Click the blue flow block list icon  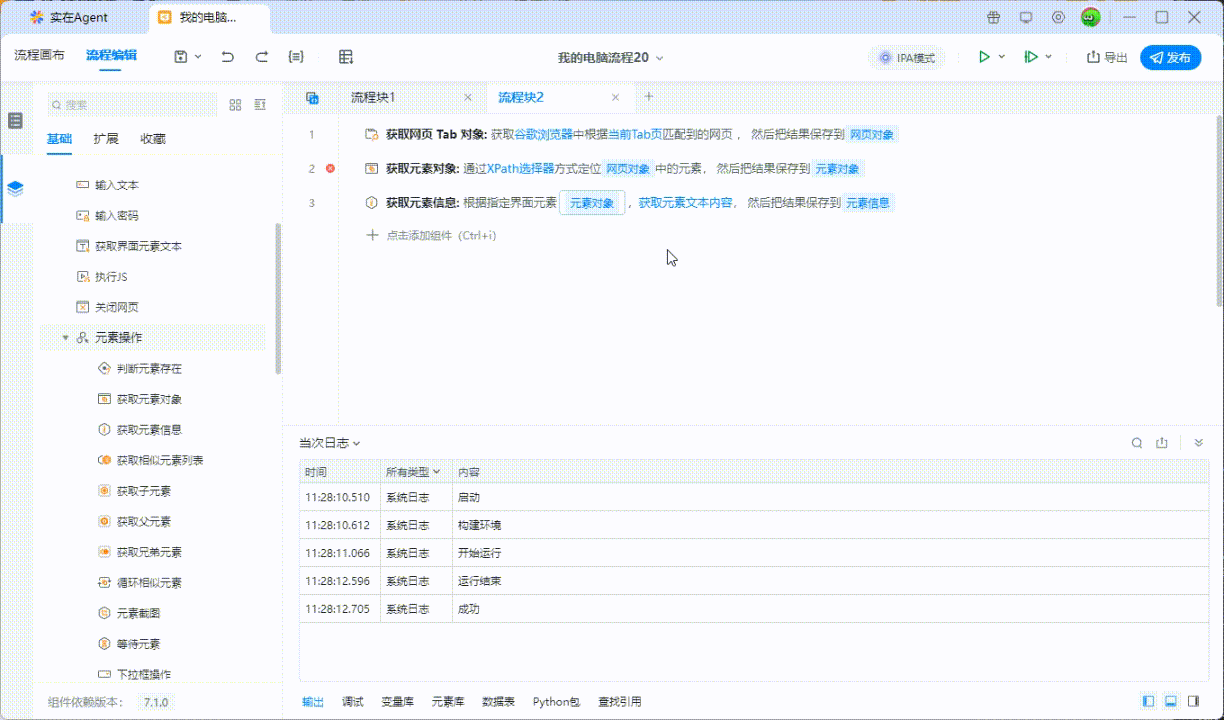tap(312, 98)
